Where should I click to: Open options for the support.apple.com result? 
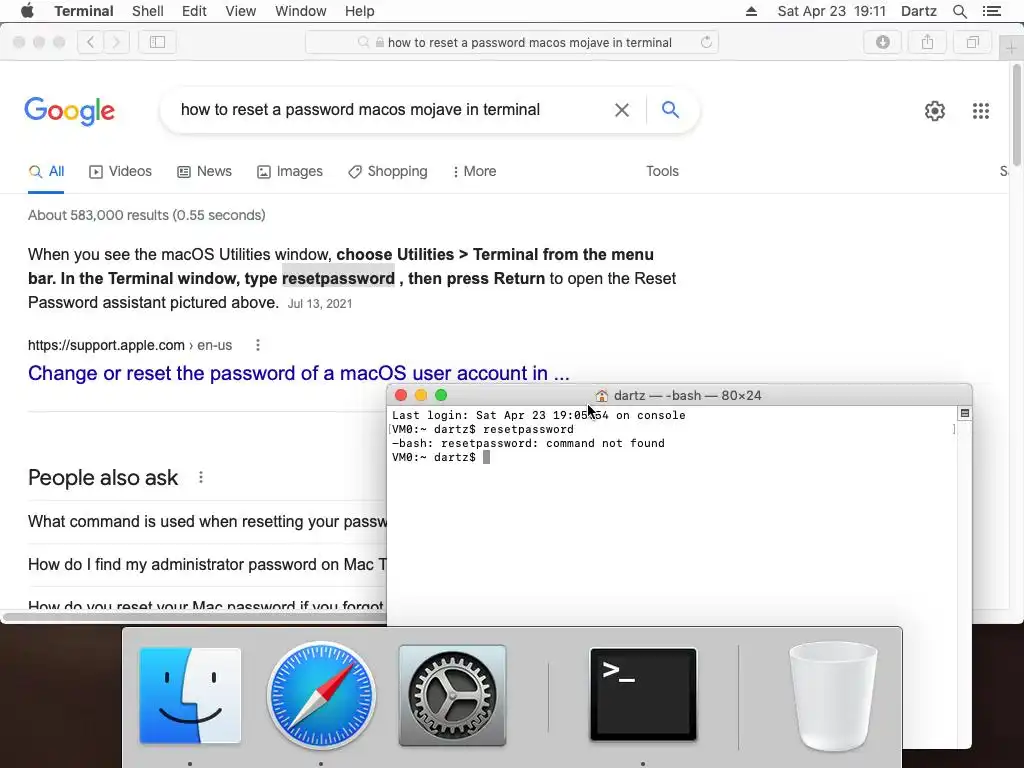(x=258, y=345)
